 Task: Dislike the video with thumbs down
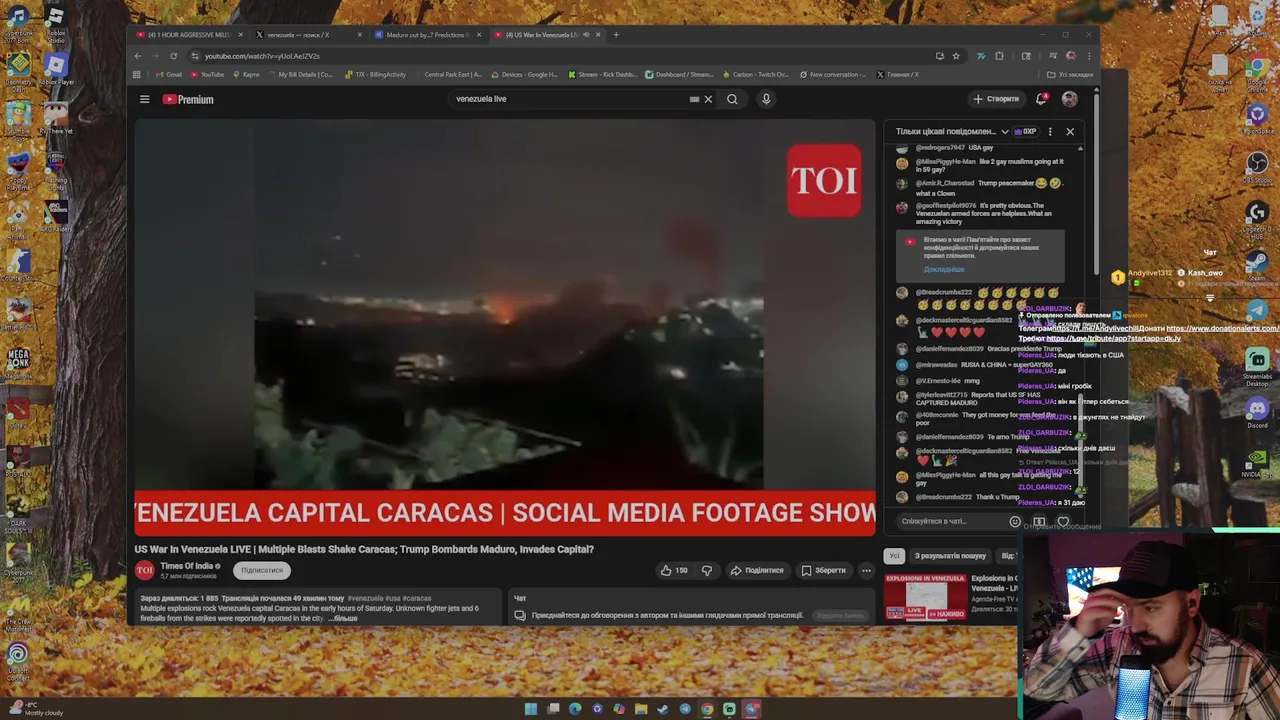coord(707,570)
